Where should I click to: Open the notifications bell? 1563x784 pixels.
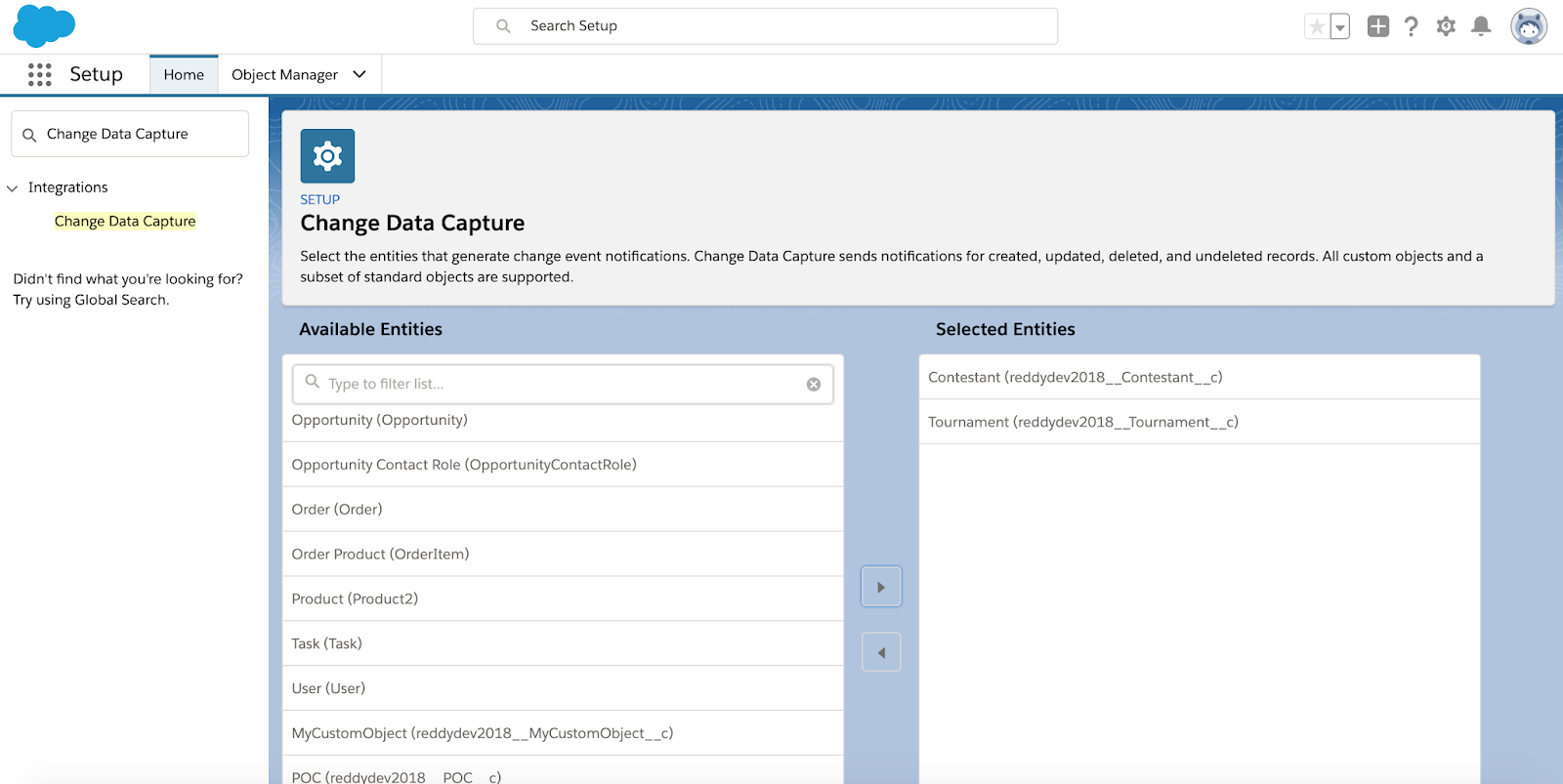pos(1481,26)
